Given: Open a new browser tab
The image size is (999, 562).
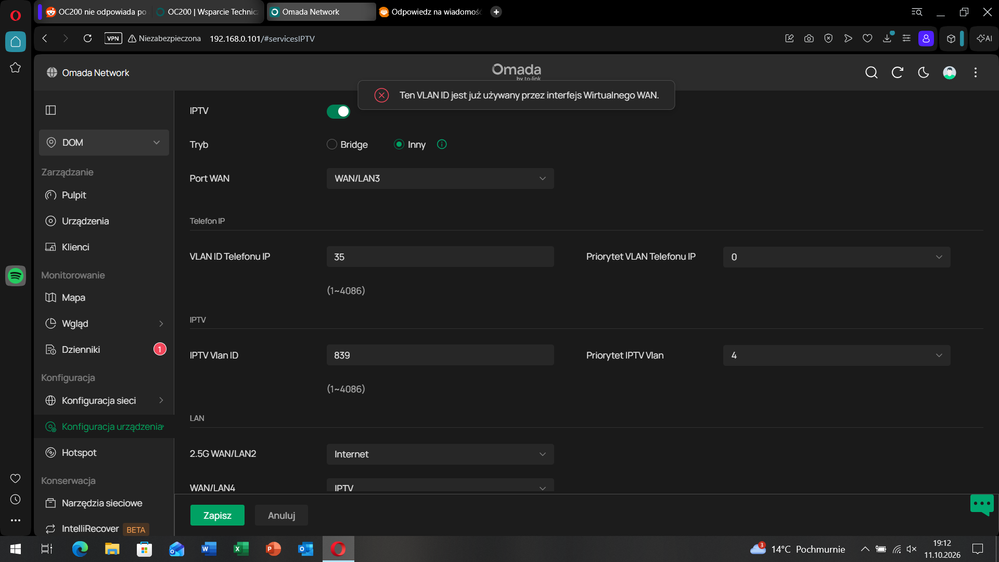Looking at the screenshot, I should click(x=496, y=11).
